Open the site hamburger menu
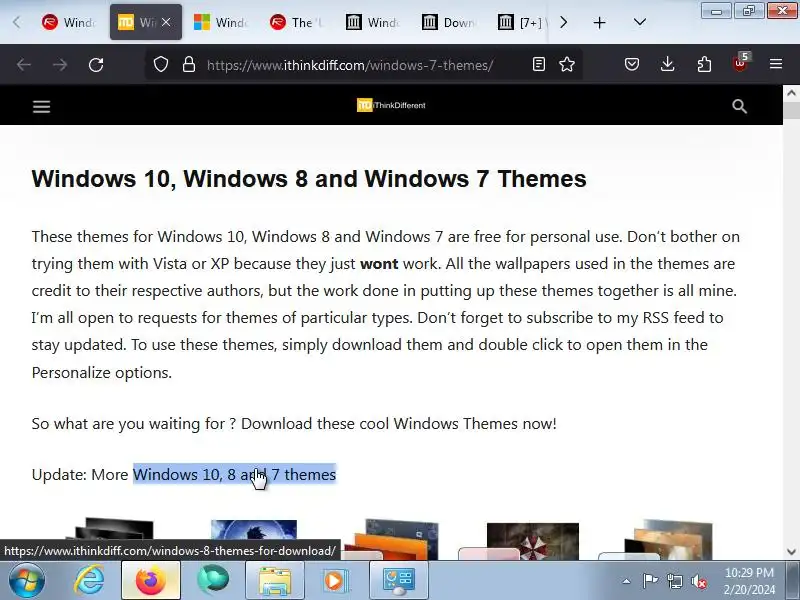This screenshot has width=800, height=600. 41,107
